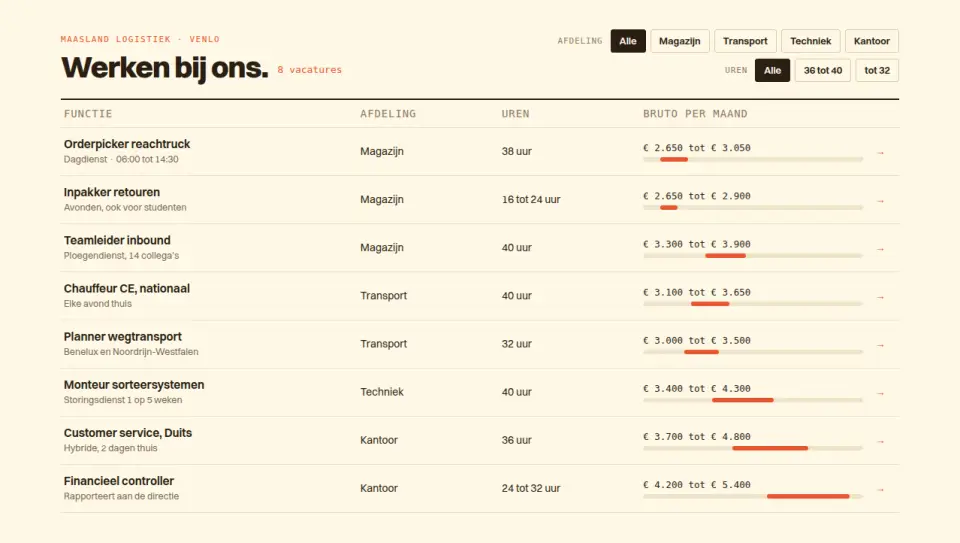Click the 16 tot 24 uur hours cell
The image size is (960, 543).
(531, 200)
